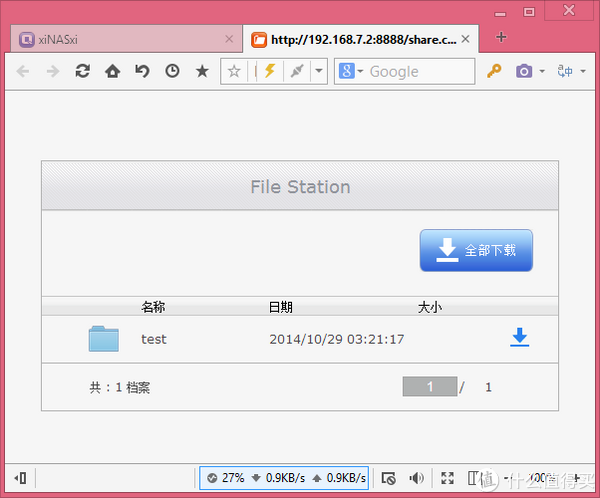Close the xiNASxi tab

click(x=229, y=39)
